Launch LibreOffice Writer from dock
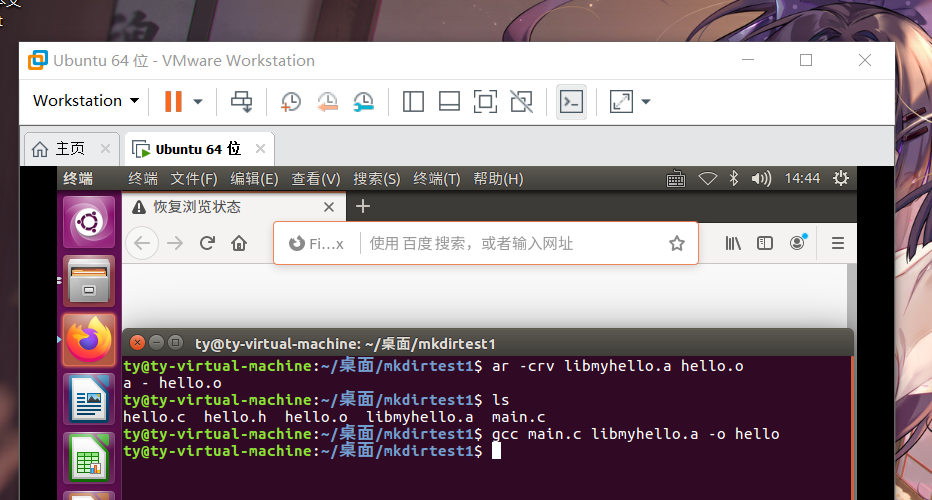The height and width of the screenshot is (500, 932). coord(89,399)
